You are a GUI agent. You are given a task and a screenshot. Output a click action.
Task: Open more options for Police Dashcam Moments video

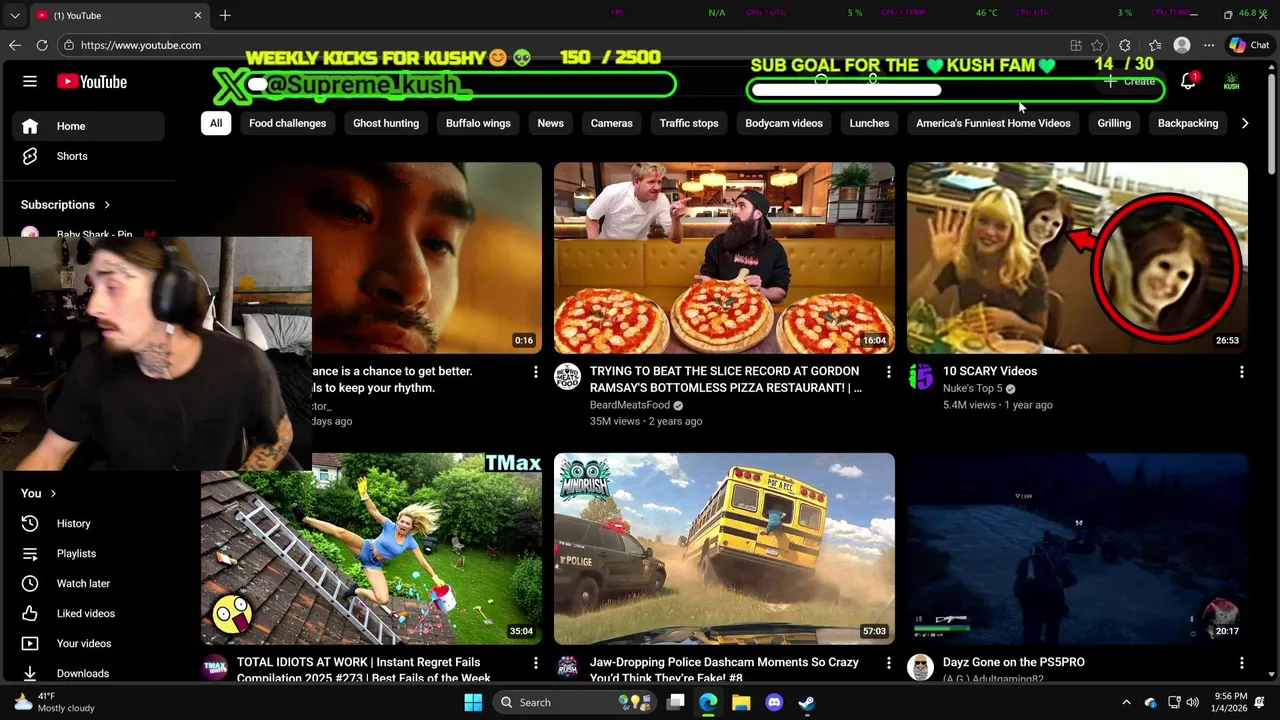click(888, 663)
